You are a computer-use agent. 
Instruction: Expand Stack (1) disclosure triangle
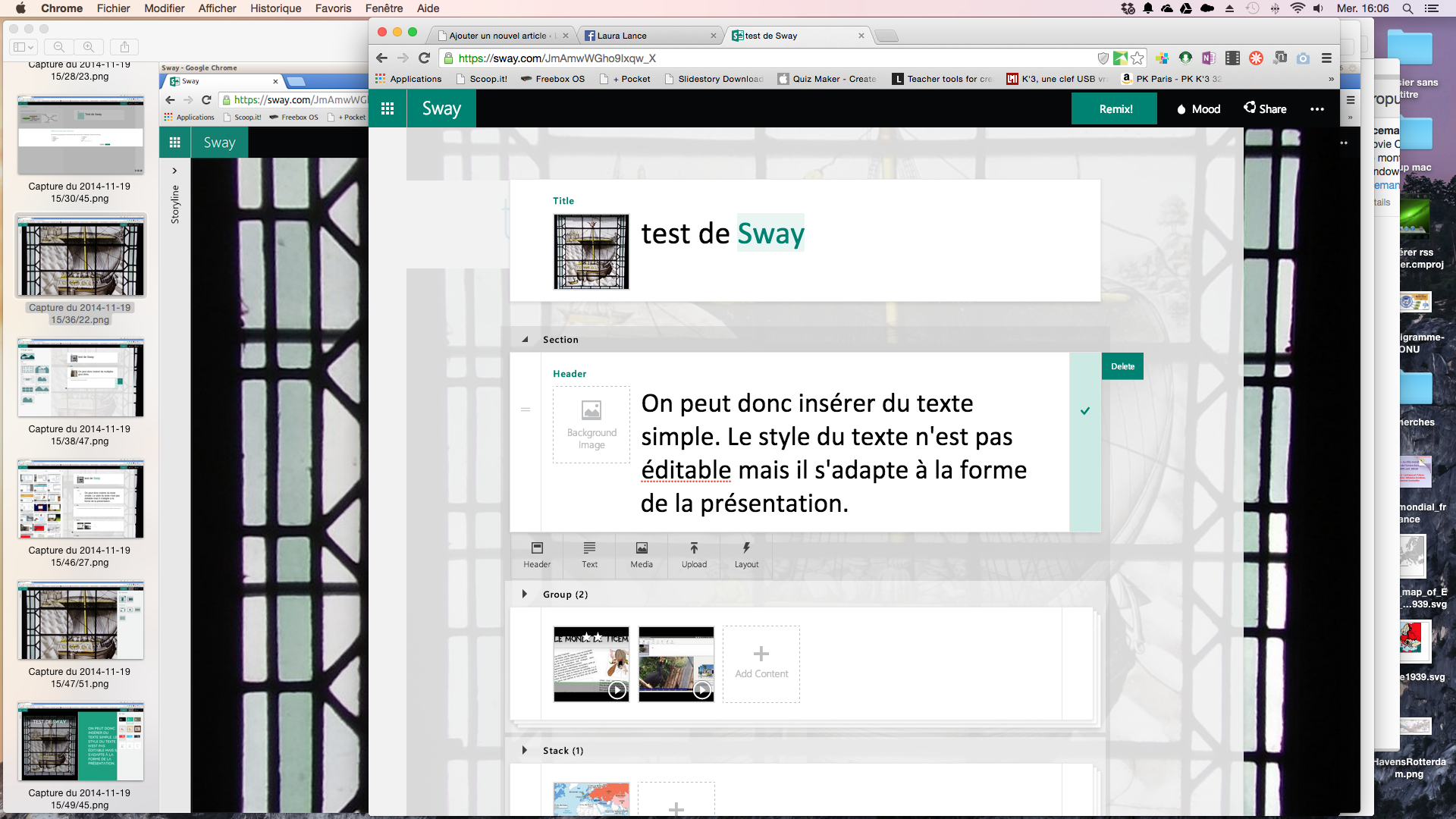tap(525, 751)
